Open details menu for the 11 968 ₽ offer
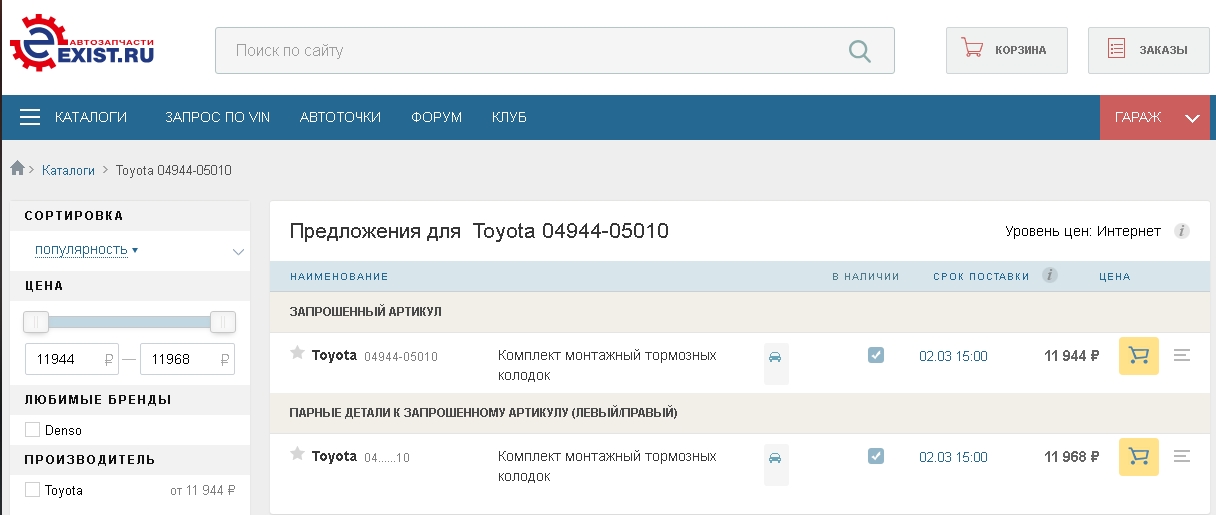Screen dimensions: 1216x515 1182,456
